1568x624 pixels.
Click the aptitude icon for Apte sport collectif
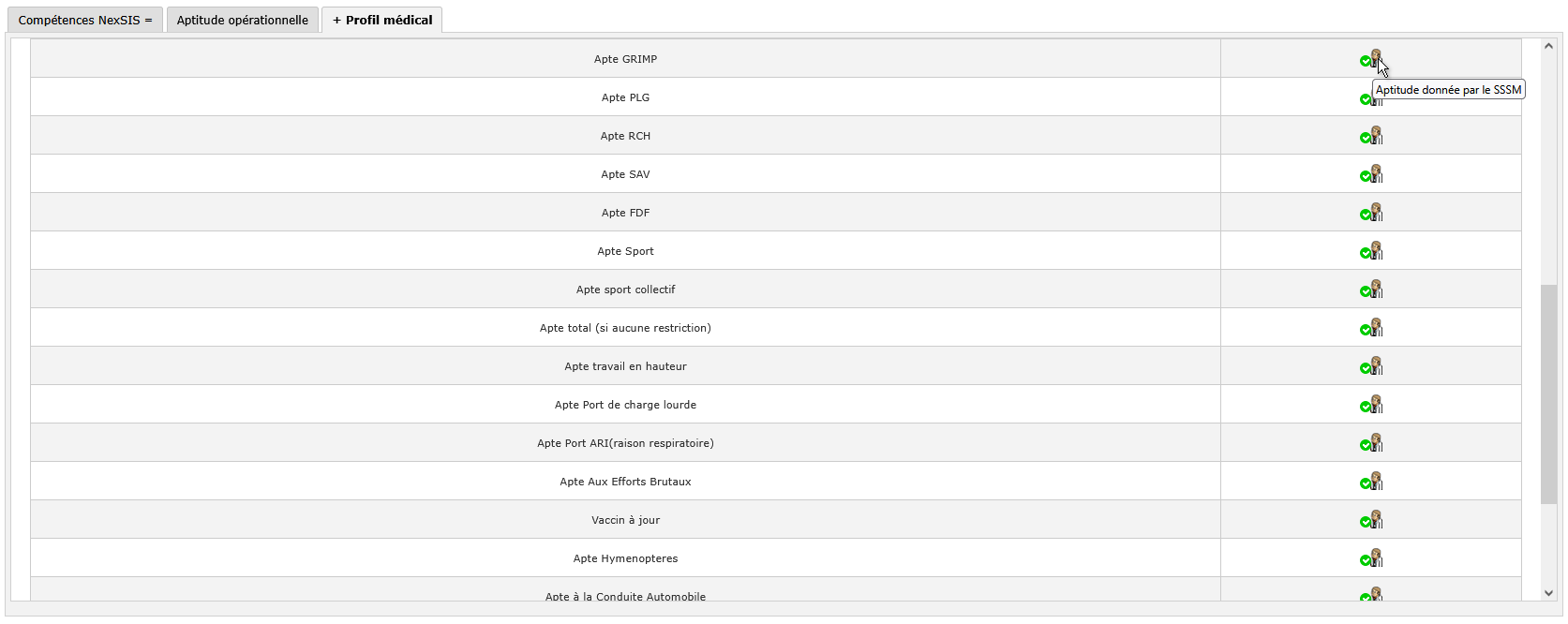click(x=1371, y=290)
